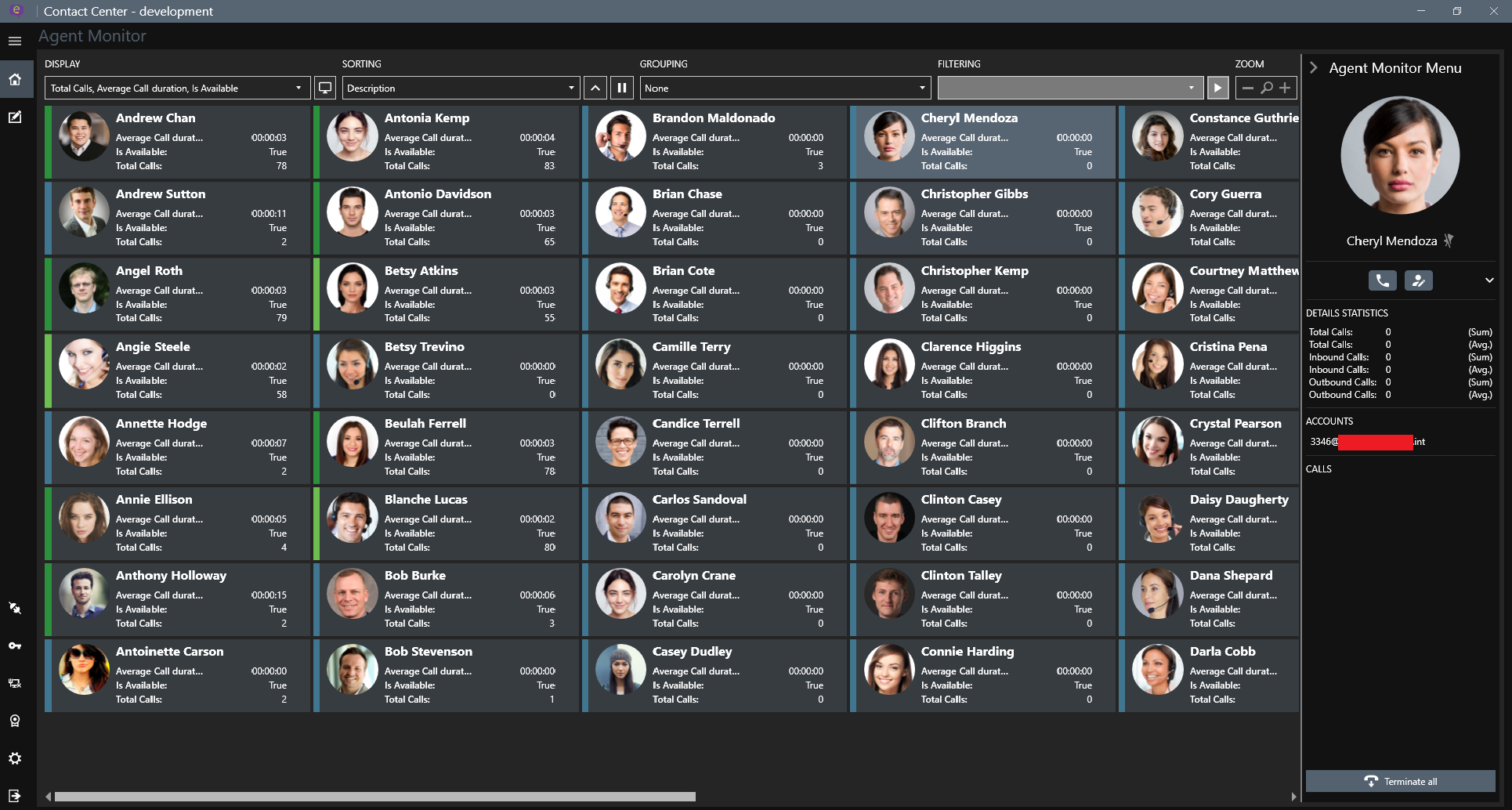Viewport: 1512px width, 810px height.
Task: Open the Home view in the sidebar
Action: tap(15, 79)
